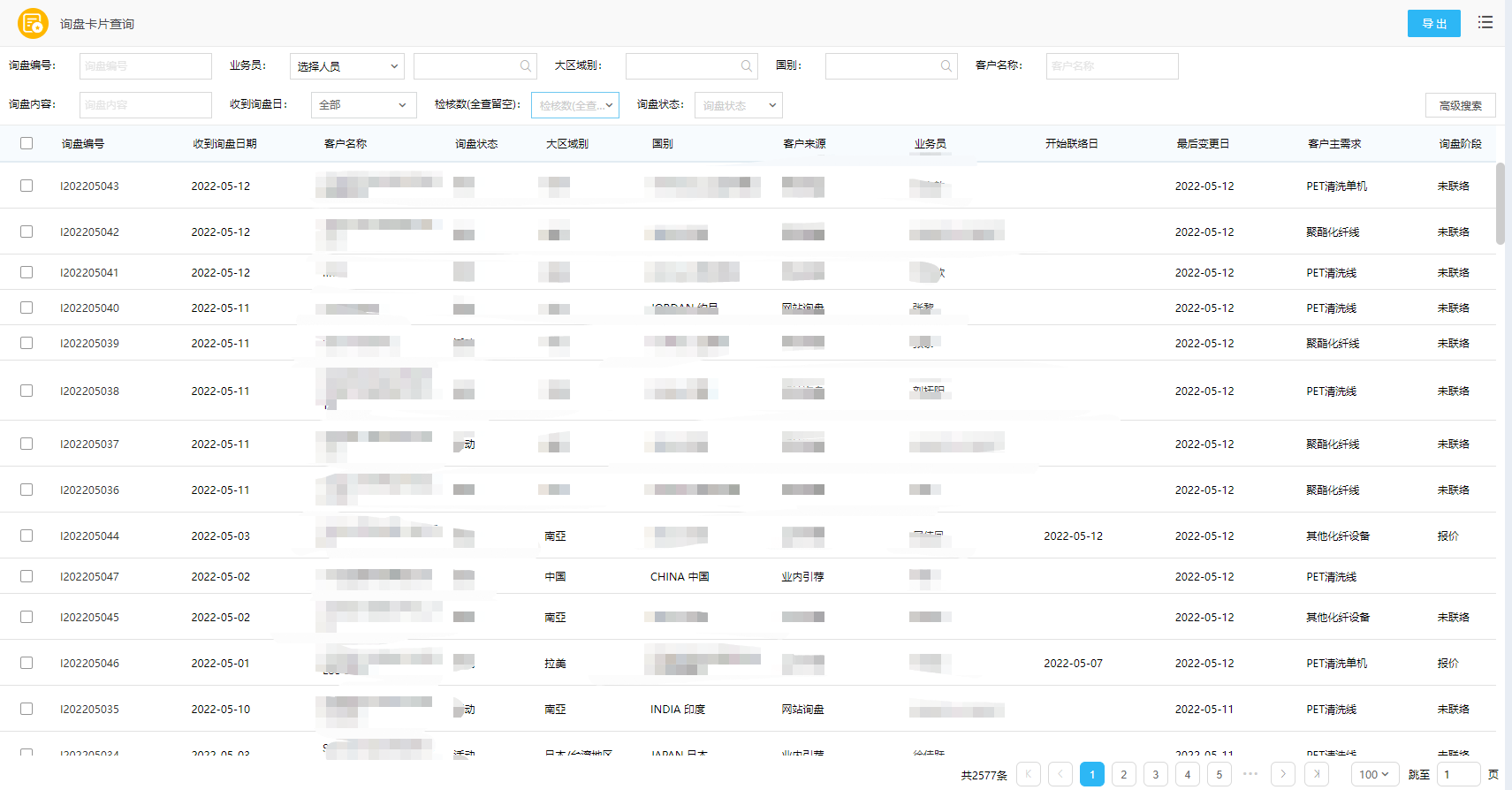Check the row I202205043 checkbox
This screenshot has width=1512, height=790.
[27, 186]
